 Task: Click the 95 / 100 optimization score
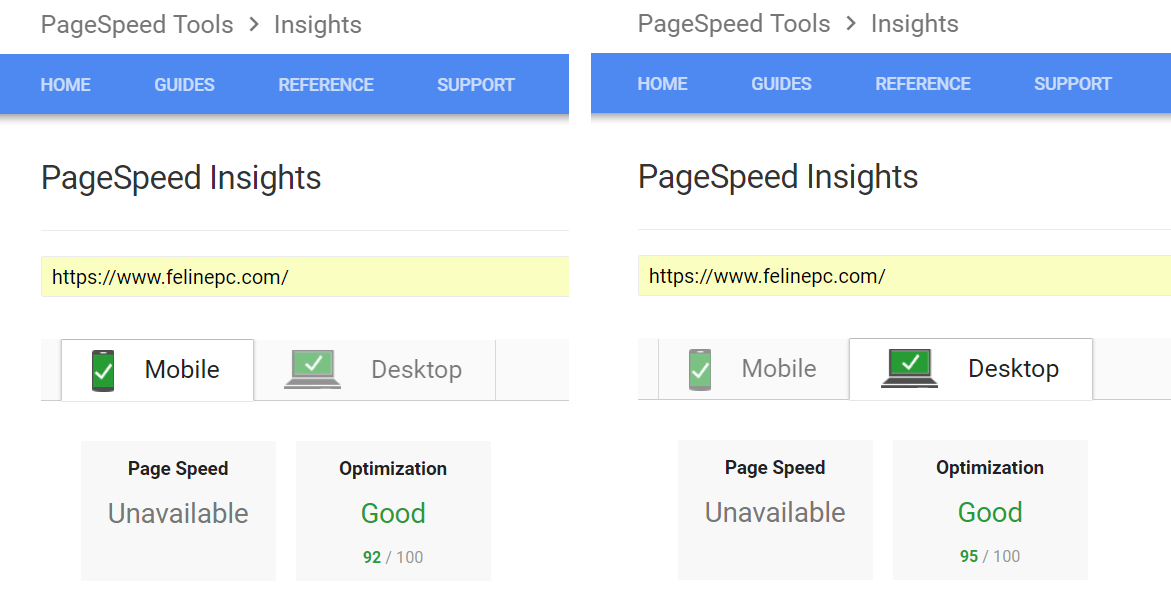[990, 557]
